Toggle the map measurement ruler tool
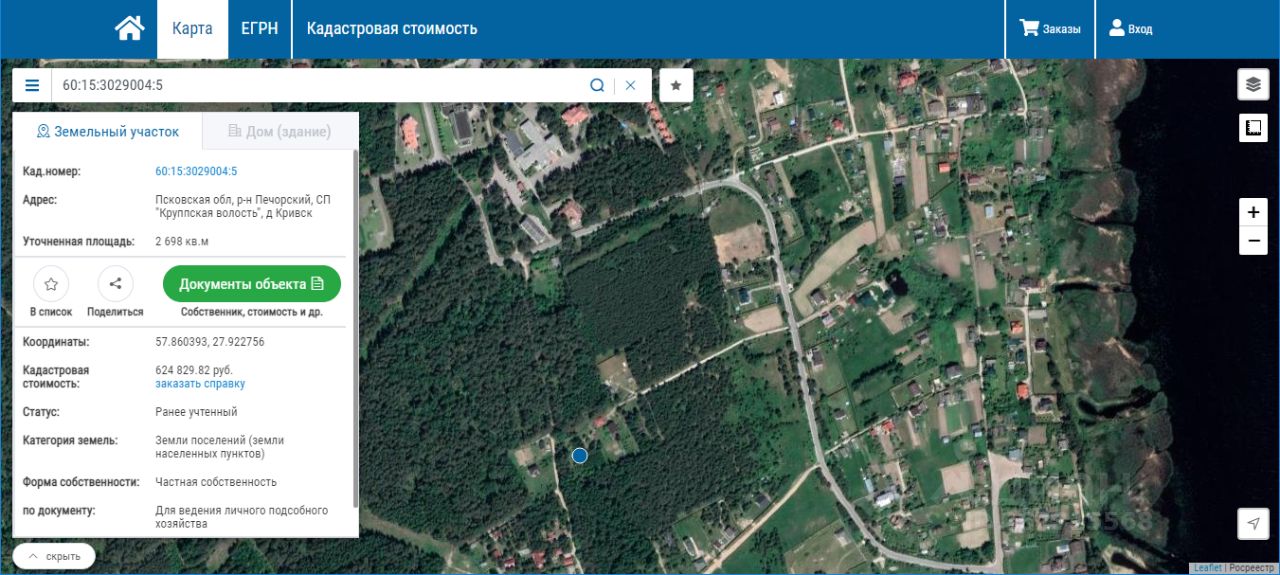The width and height of the screenshot is (1280, 575). point(1253,127)
